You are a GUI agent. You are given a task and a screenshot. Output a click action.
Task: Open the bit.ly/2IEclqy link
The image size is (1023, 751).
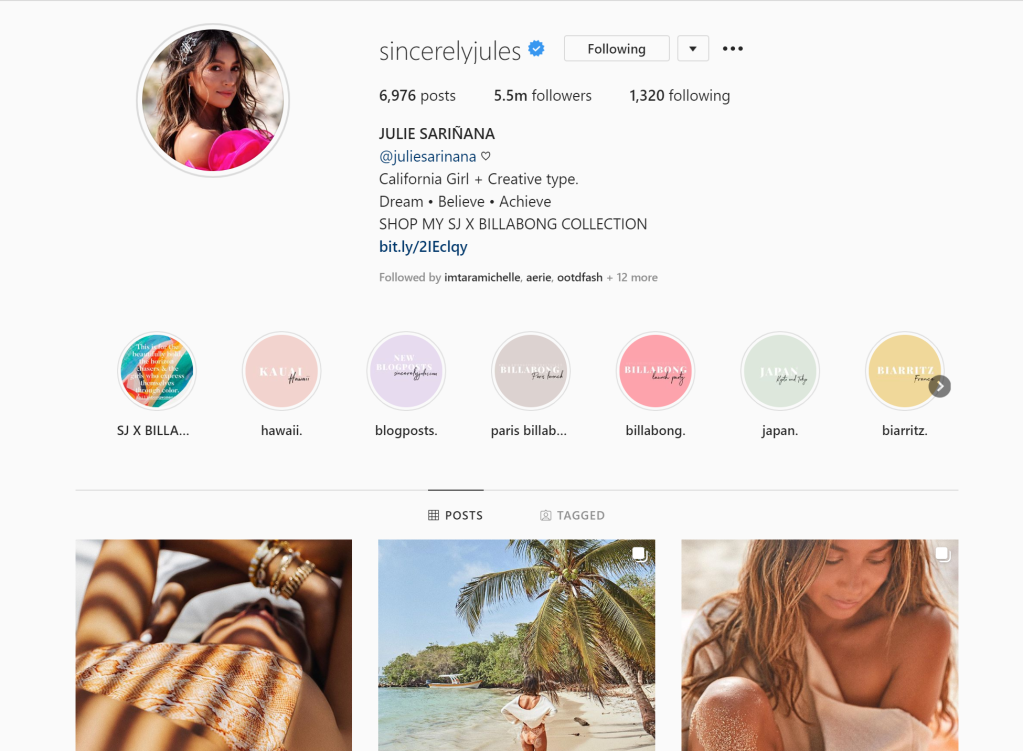pyautogui.click(x=423, y=247)
